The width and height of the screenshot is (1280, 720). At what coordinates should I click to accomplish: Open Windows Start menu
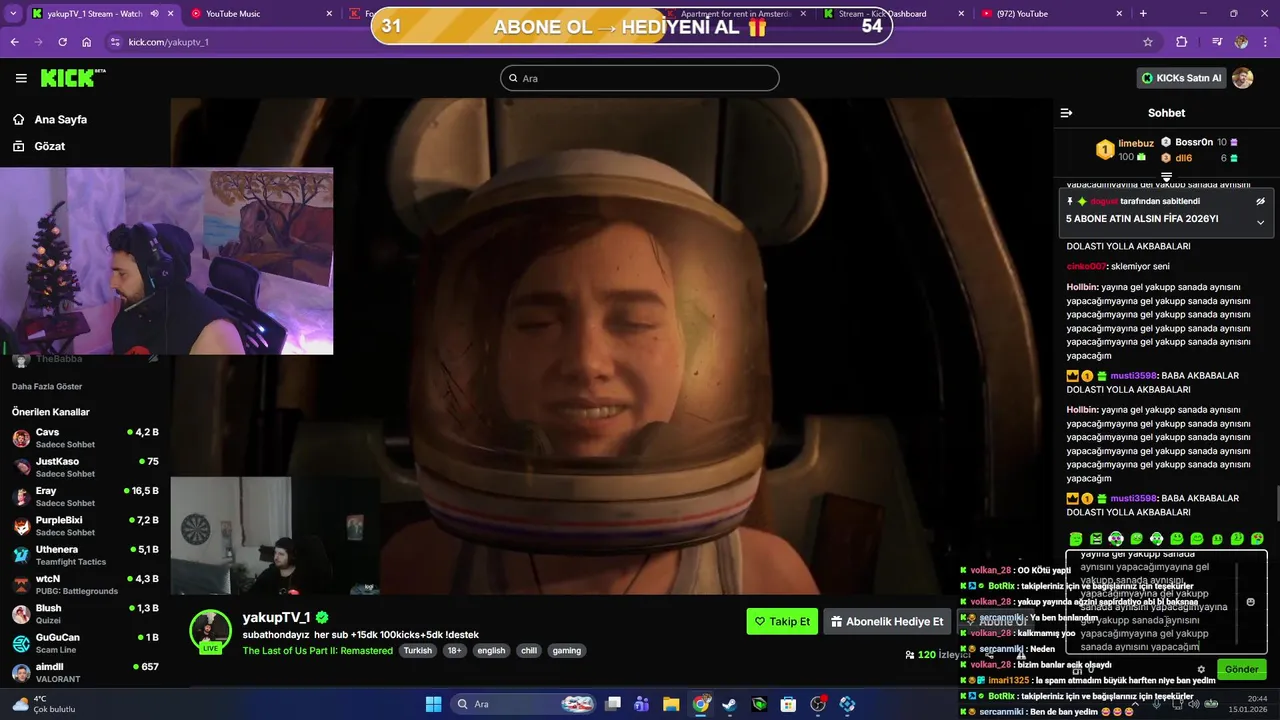coord(433,704)
